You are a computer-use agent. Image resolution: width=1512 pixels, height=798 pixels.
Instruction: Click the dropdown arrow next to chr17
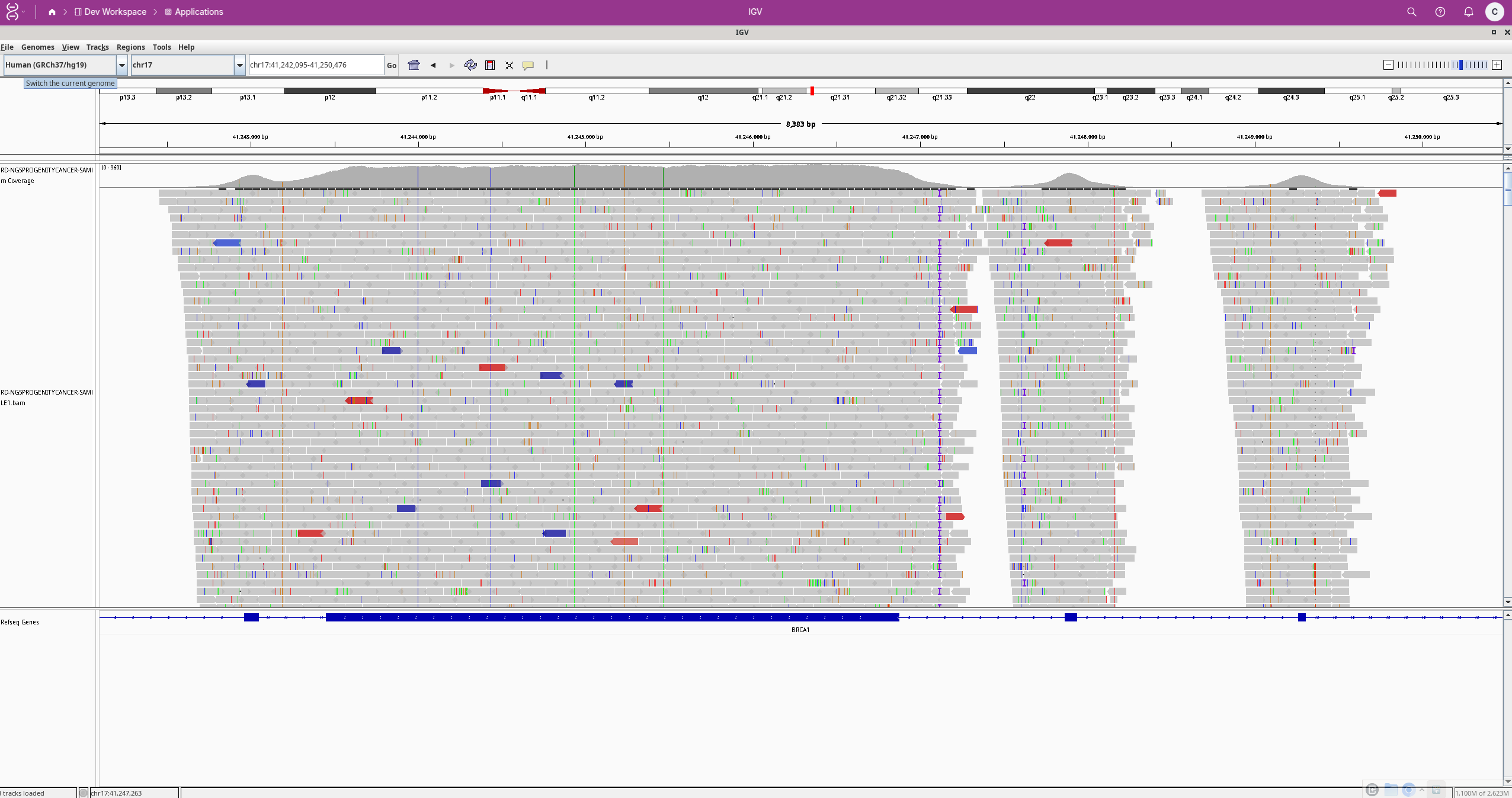point(240,65)
